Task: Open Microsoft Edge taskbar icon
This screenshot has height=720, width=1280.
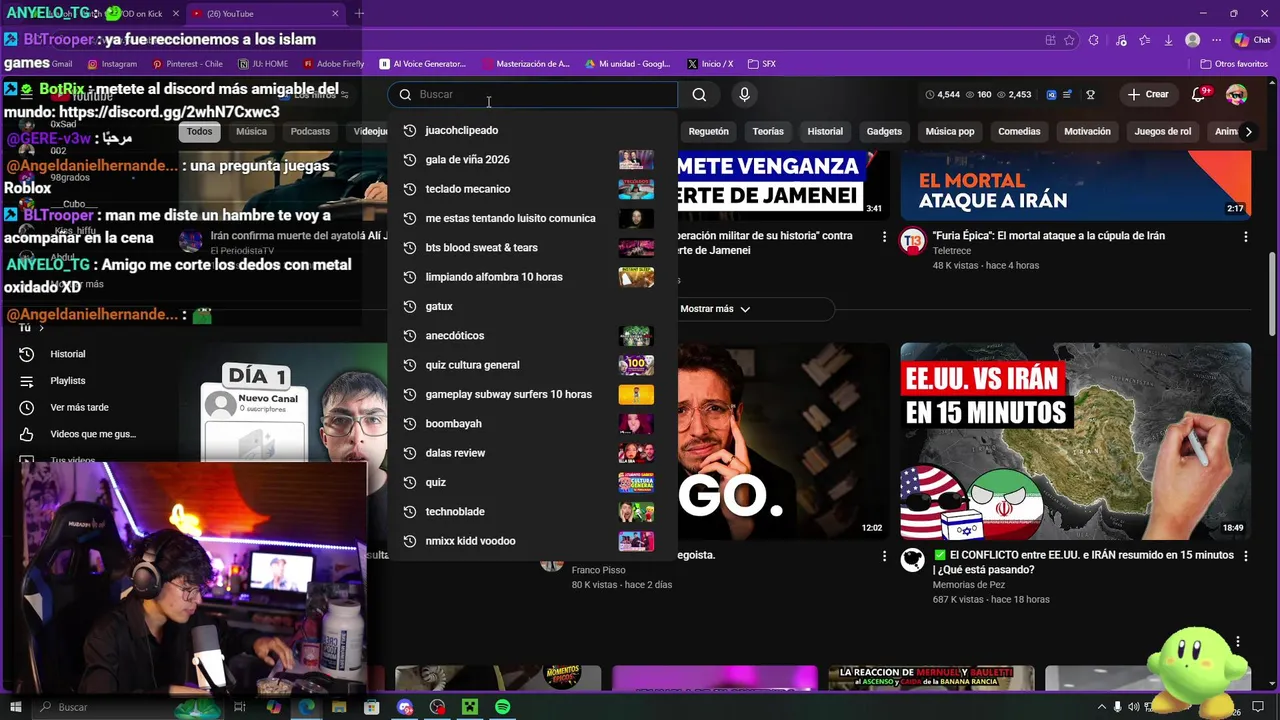Action: (306, 707)
